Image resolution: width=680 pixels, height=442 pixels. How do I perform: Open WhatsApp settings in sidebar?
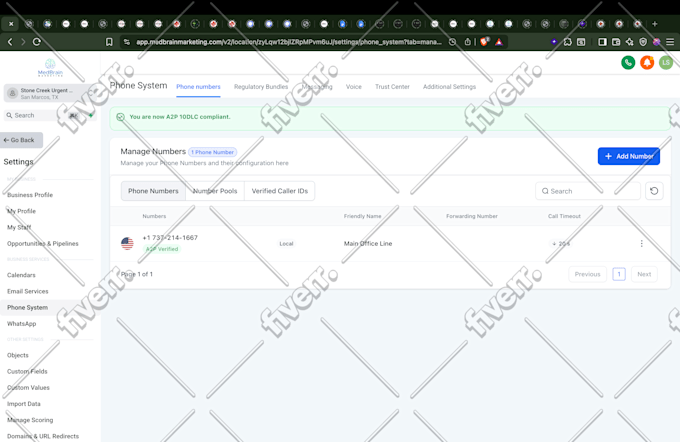click(x=22, y=324)
